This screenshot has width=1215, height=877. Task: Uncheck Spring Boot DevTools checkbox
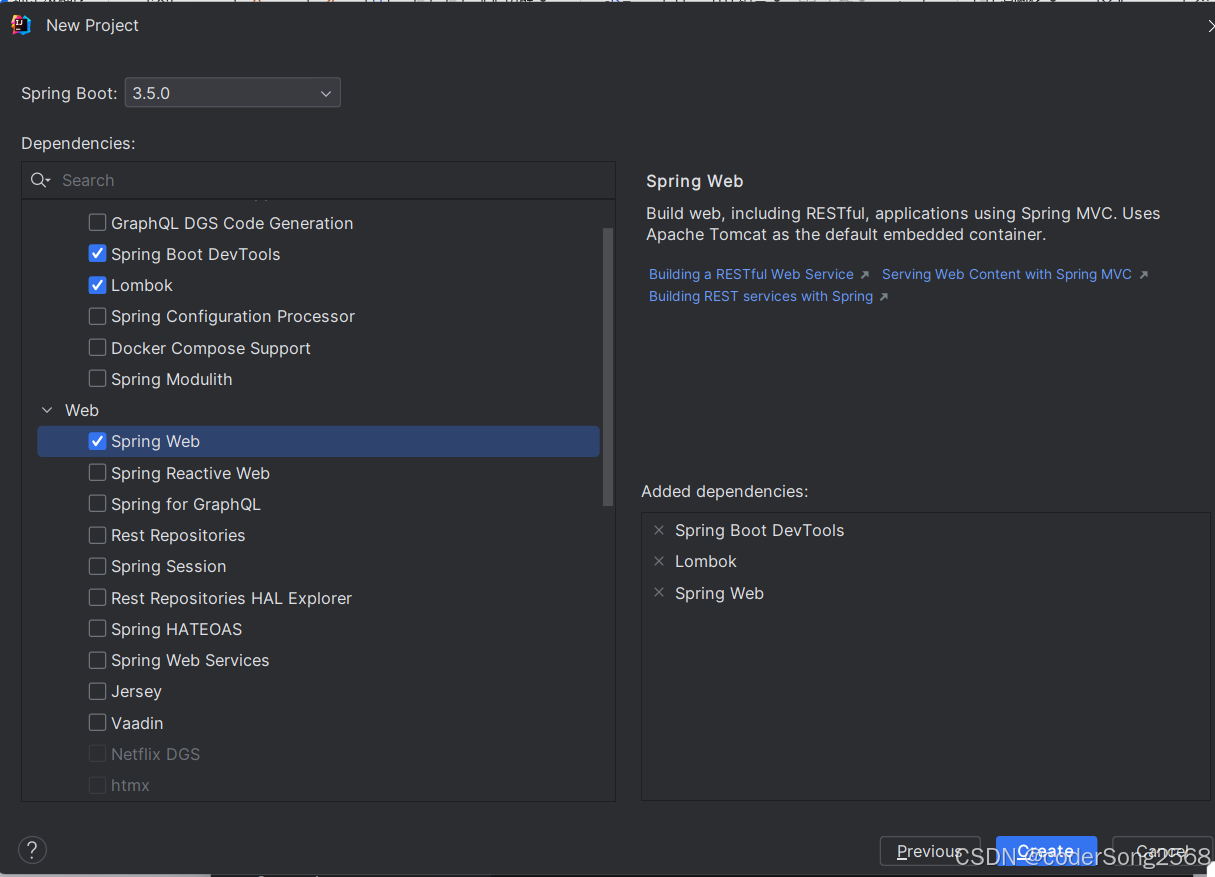[x=97, y=254]
